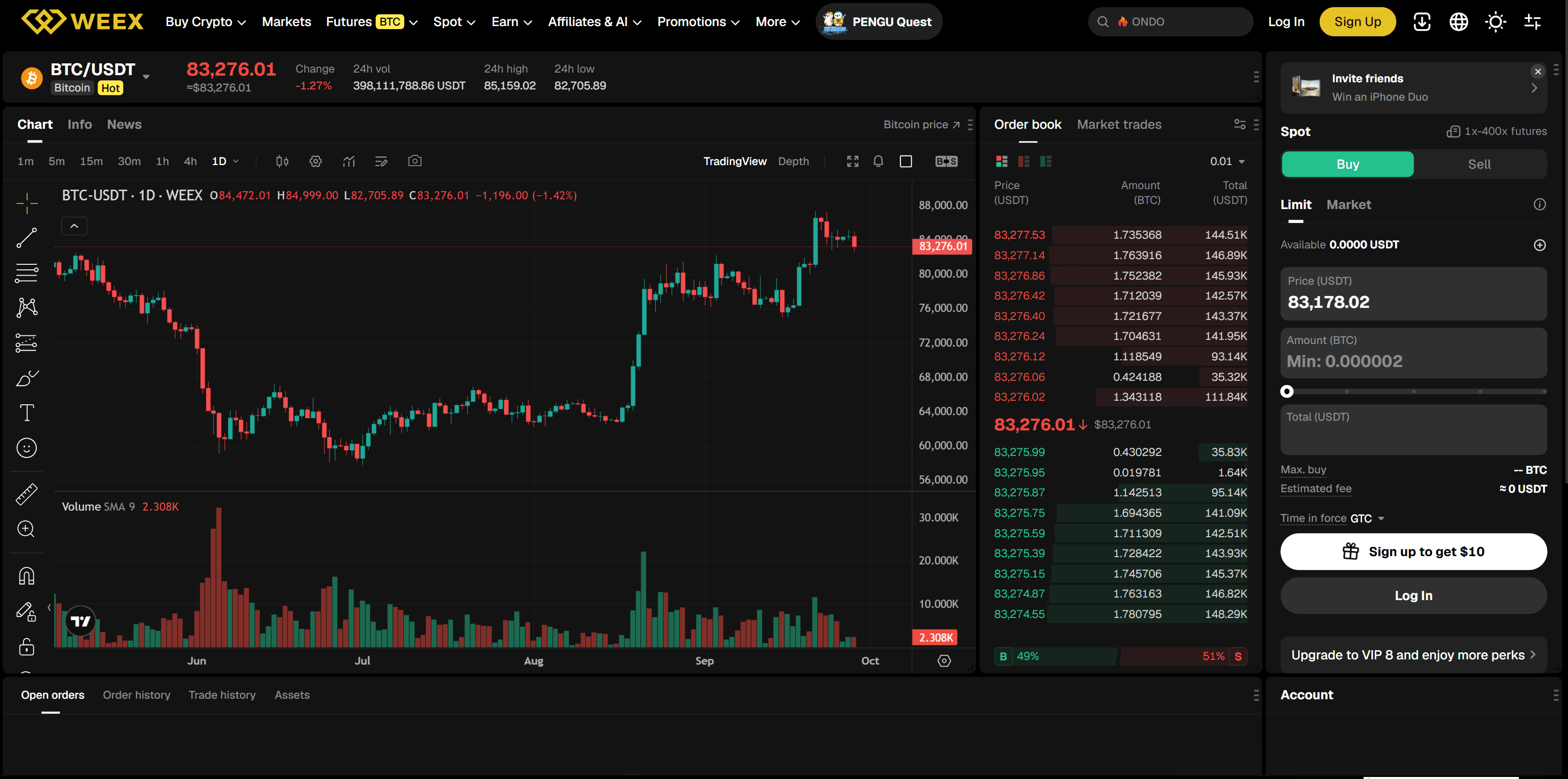
Task: Switch to Market order type
Action: (x=1348, y=204)
